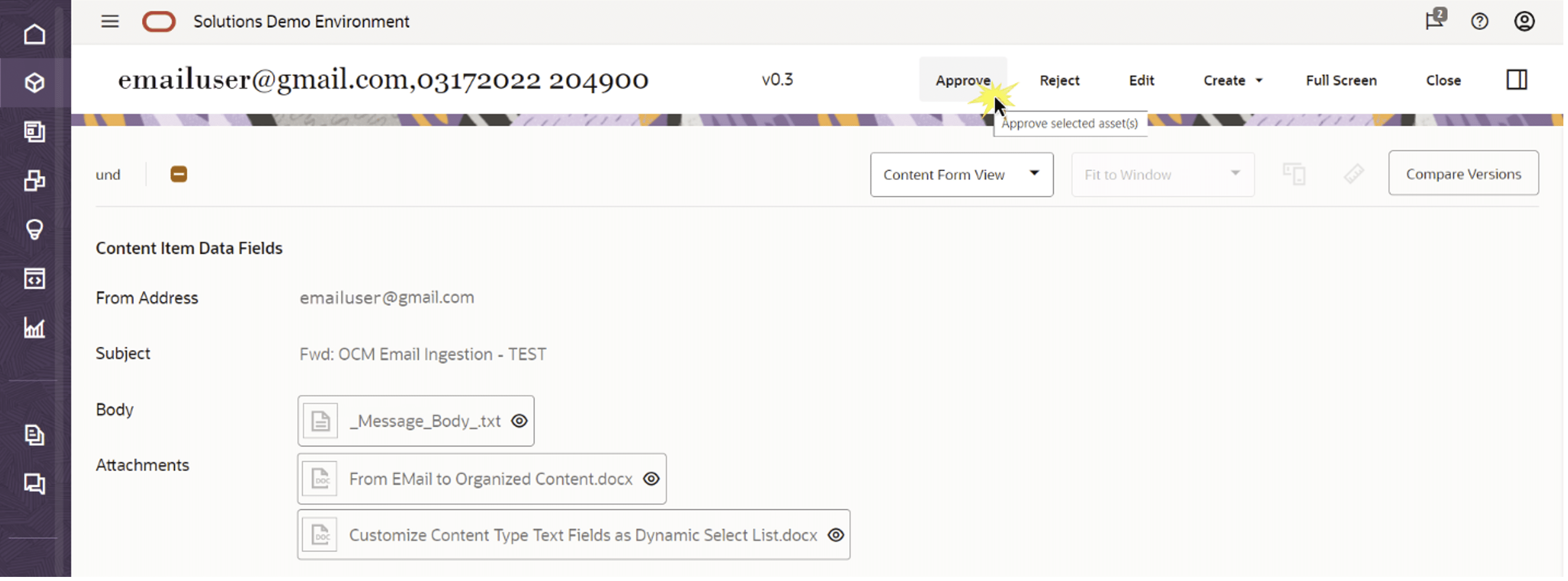The height and width of the screenshot is (581, 1568).
Task: Click the v0.3 version label
Action: [777, 80]
